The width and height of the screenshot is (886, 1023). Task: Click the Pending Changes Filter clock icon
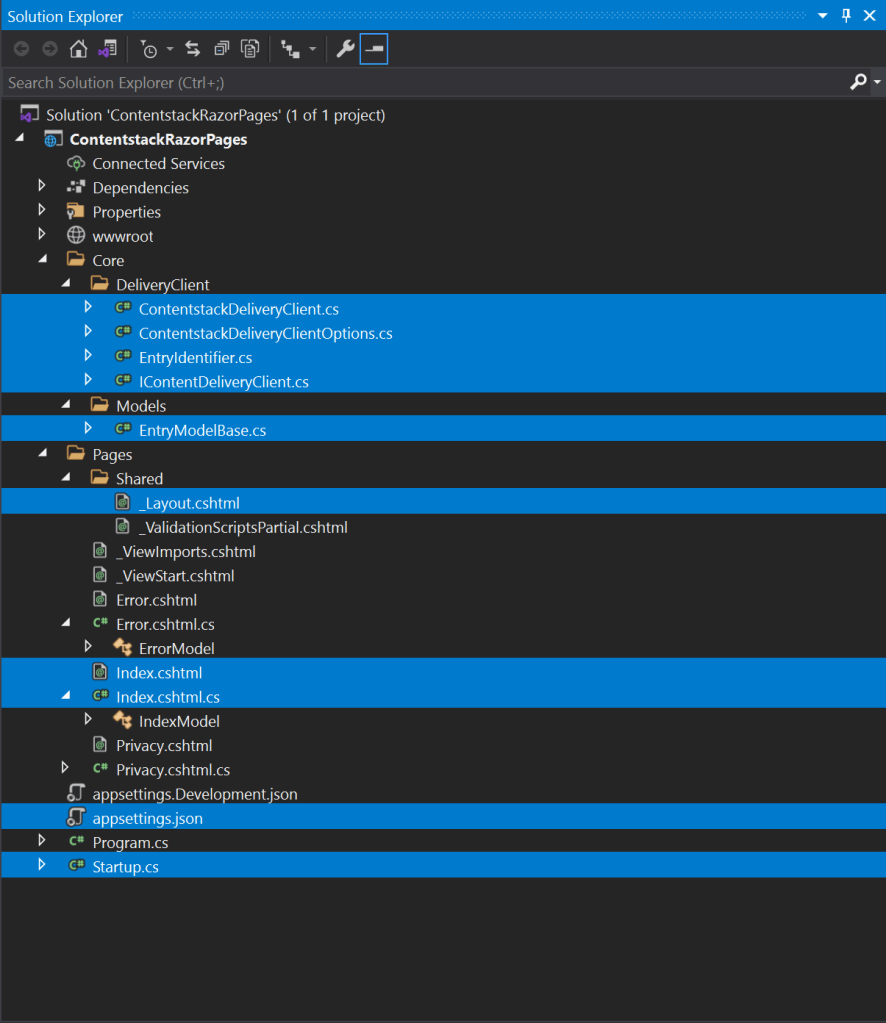point(149,49)
